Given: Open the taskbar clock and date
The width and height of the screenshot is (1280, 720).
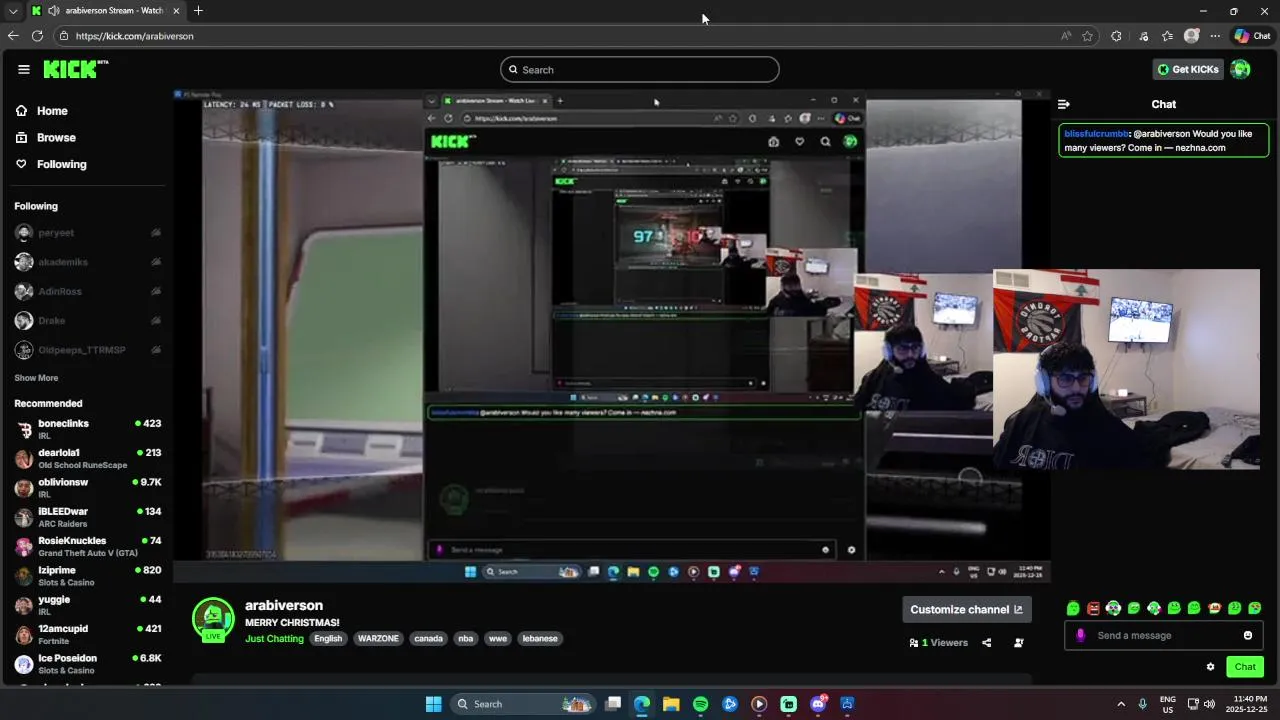Looking at the screenshot, I should (1246, 704).
